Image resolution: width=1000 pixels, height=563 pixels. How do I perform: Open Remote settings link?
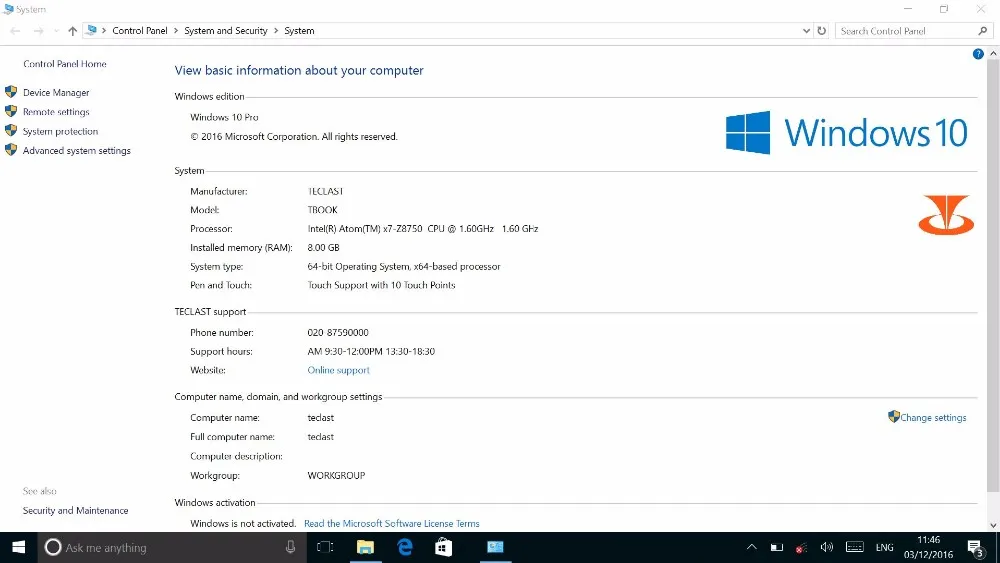56,112
